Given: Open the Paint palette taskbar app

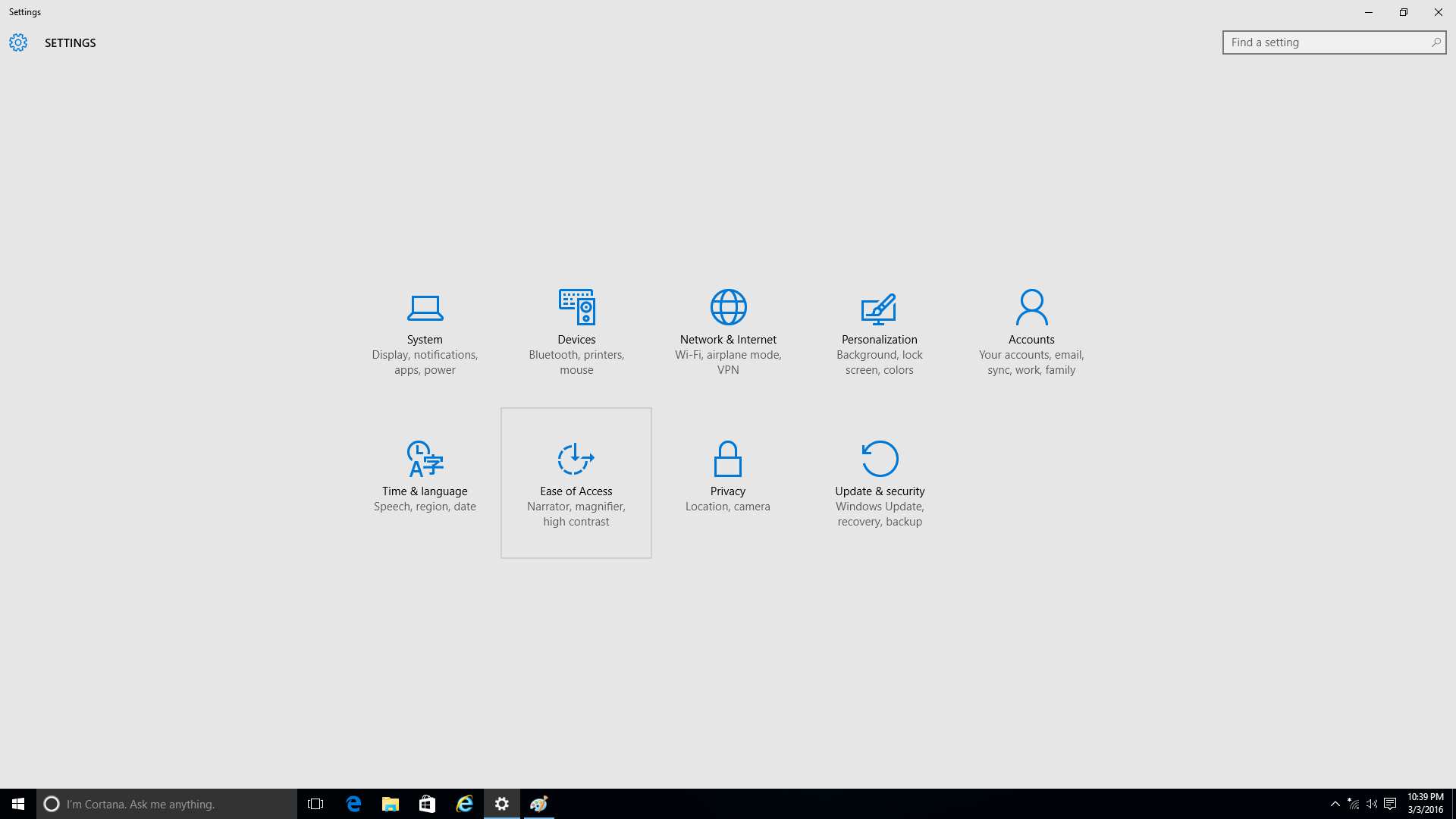Looking at the screenshot, I should coord(539,804).
